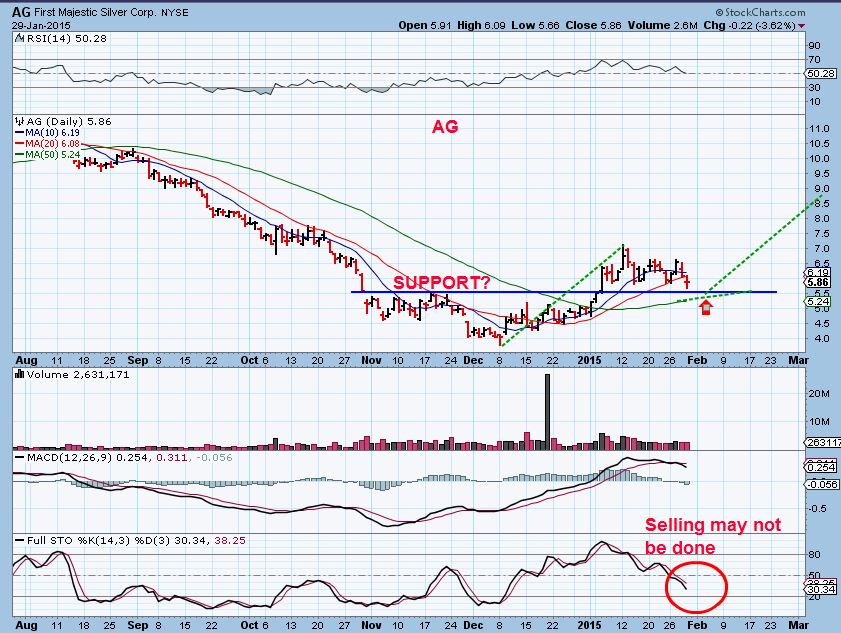841x633 pixels.
Task: Click the High 6.09 header value
Action: point(481,25)
